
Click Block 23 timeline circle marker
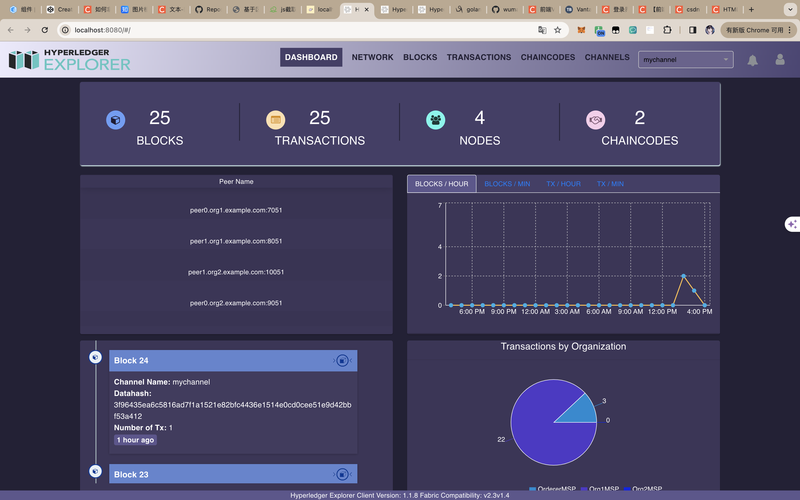coord(95,471)
